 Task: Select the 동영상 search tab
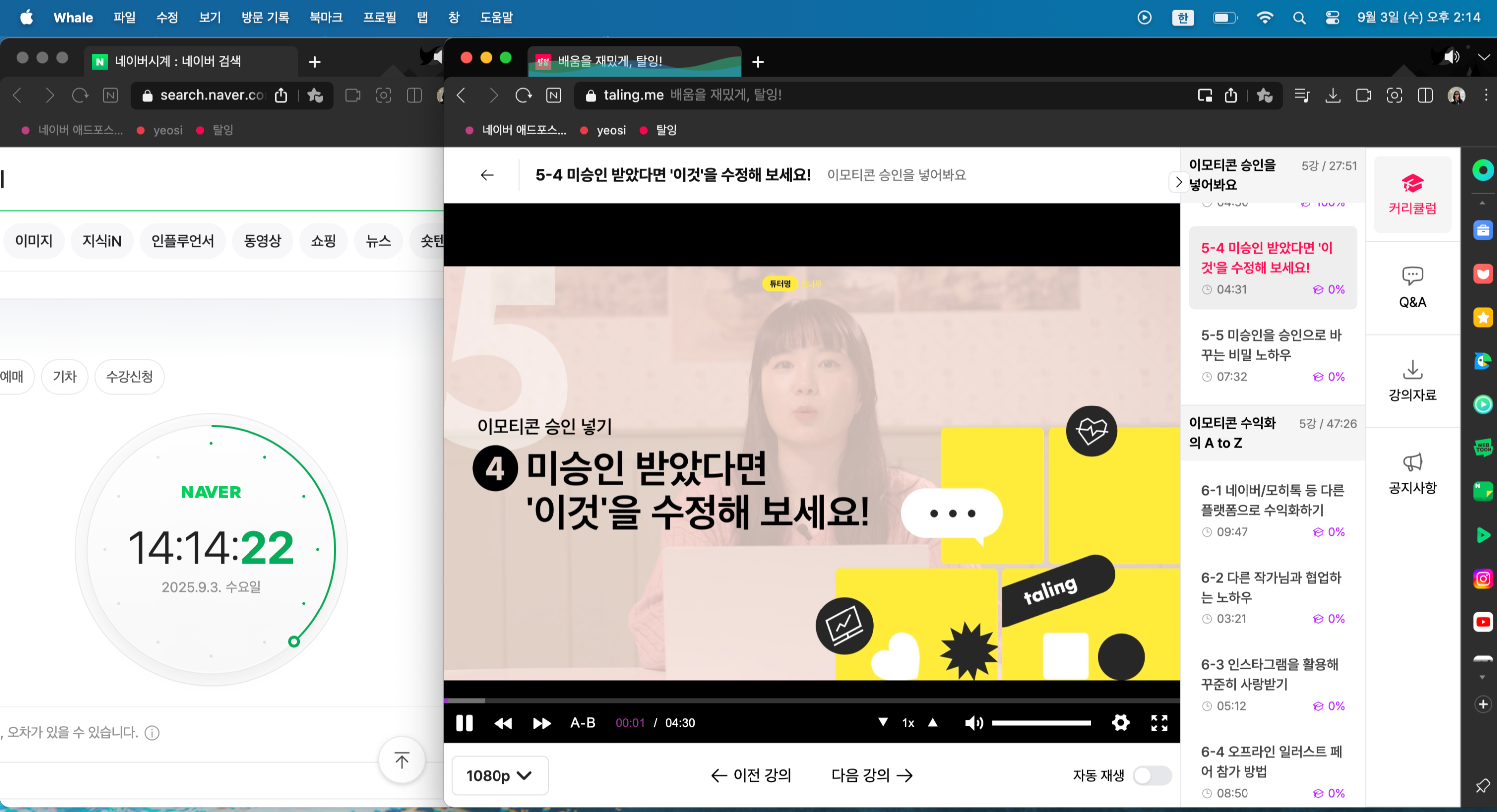pyautogui.click(x=262, y=240)
